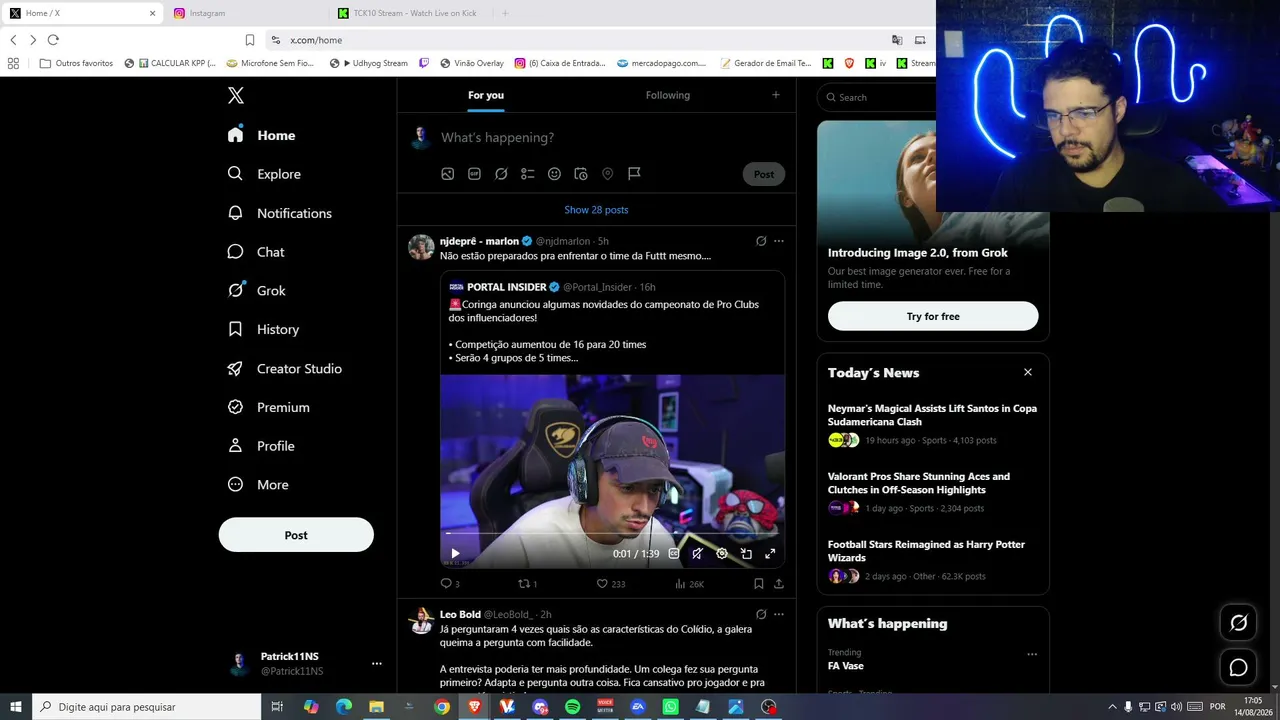Add a GIF to the new post
The height and width of the screenshot is (720, 1280).
(474, 174)
